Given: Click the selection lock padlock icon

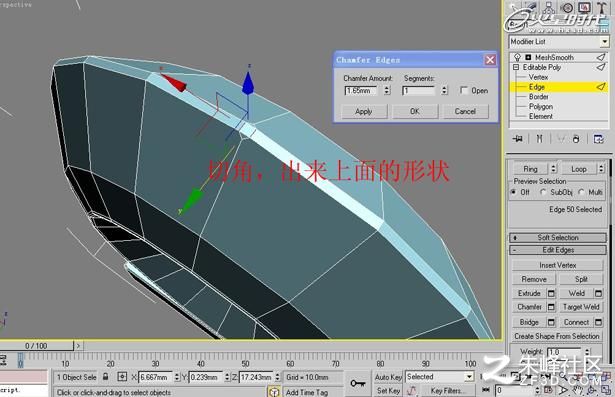Looking at the screenshot, I should click(106, 377).
